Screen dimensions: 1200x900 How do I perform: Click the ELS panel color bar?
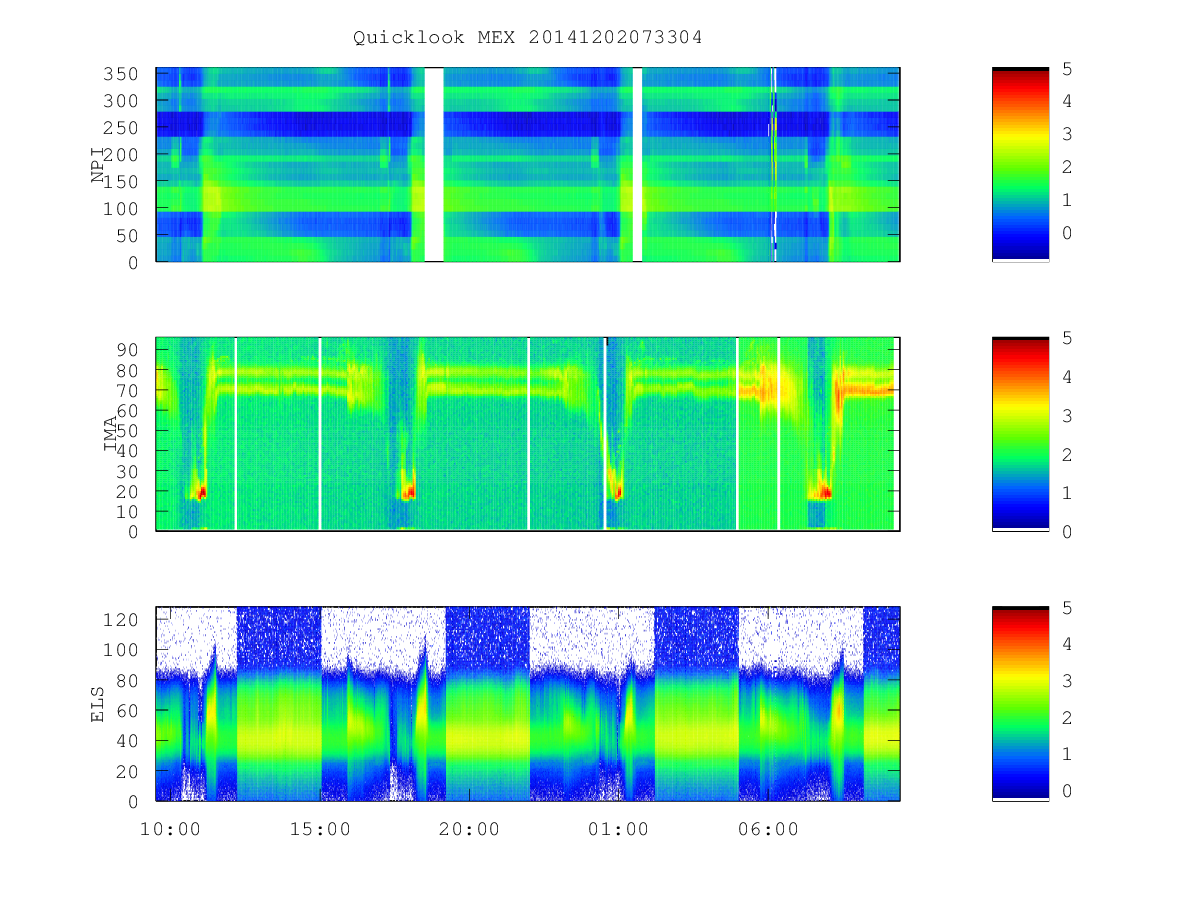point(1020,703)
